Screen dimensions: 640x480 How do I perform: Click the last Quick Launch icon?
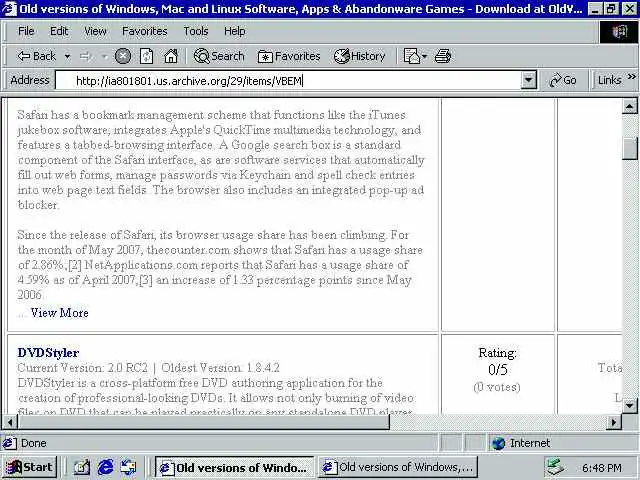point(128,467)
